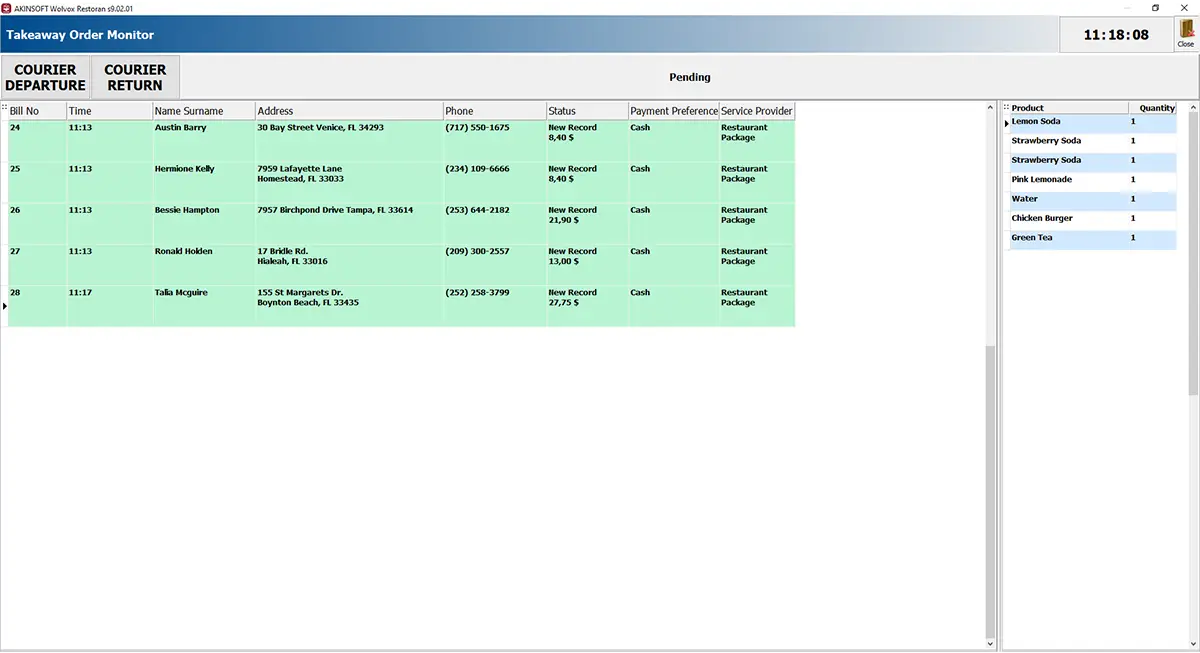Click scroll-up arrow of orders scrollbar
This screenshot has height=653, width=1200.
pyautogui.click(x=991, y=106)
